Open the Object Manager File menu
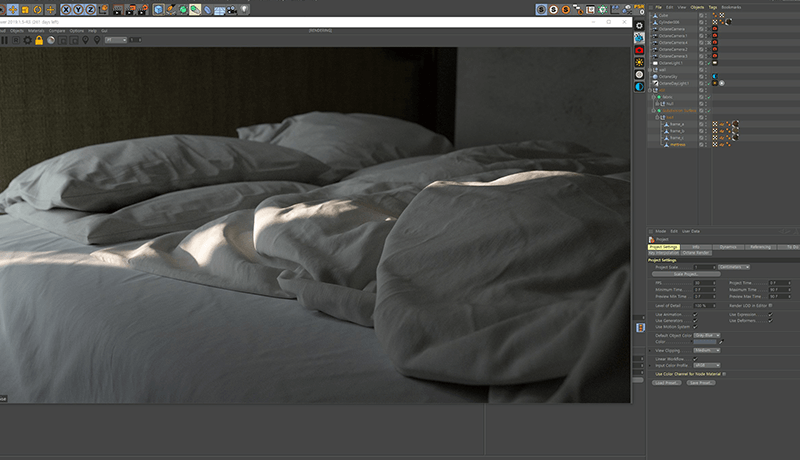The image size is (800, 460). [658, 7]
